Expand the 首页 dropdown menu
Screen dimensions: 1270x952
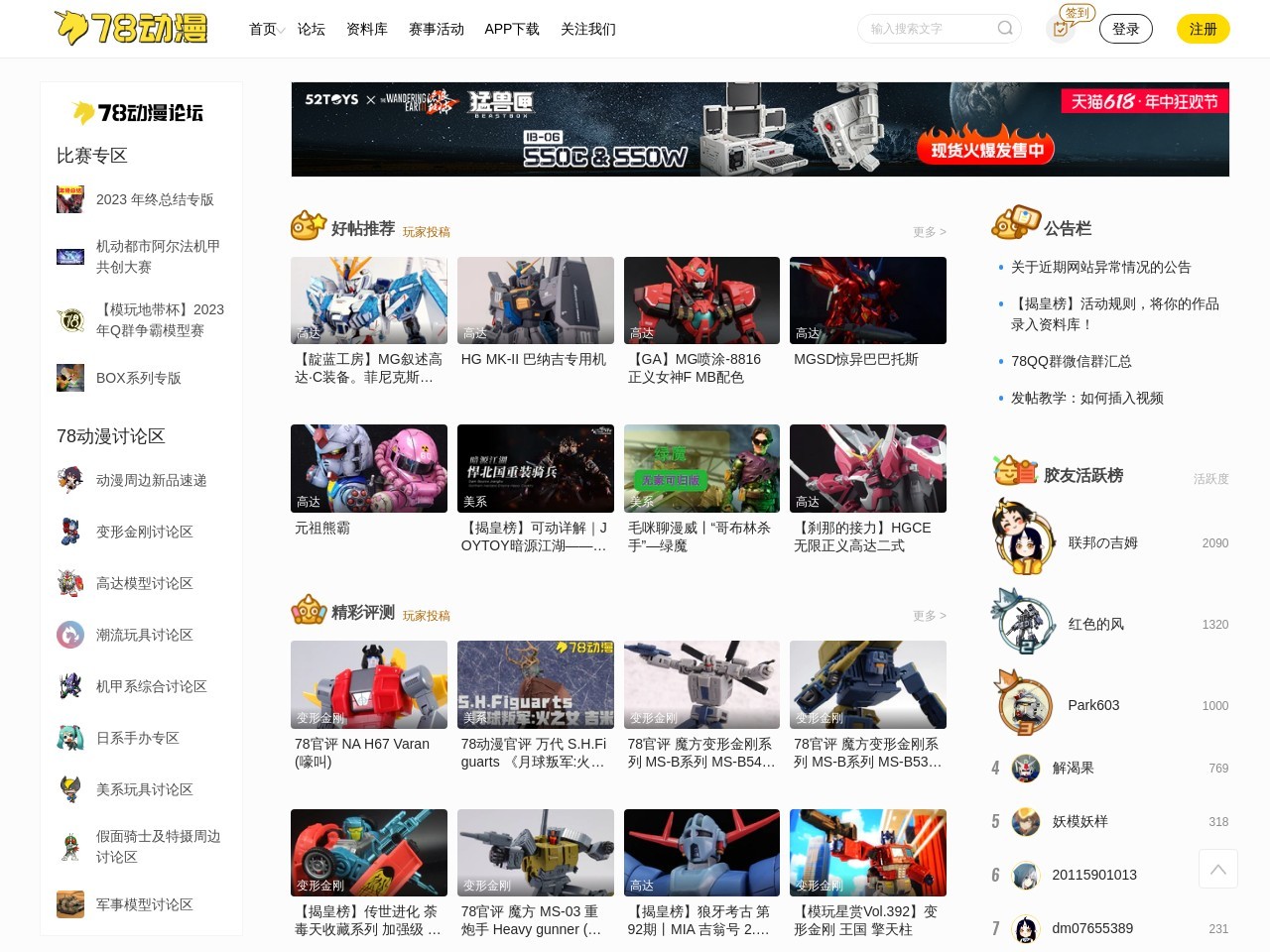coord(266,30)
